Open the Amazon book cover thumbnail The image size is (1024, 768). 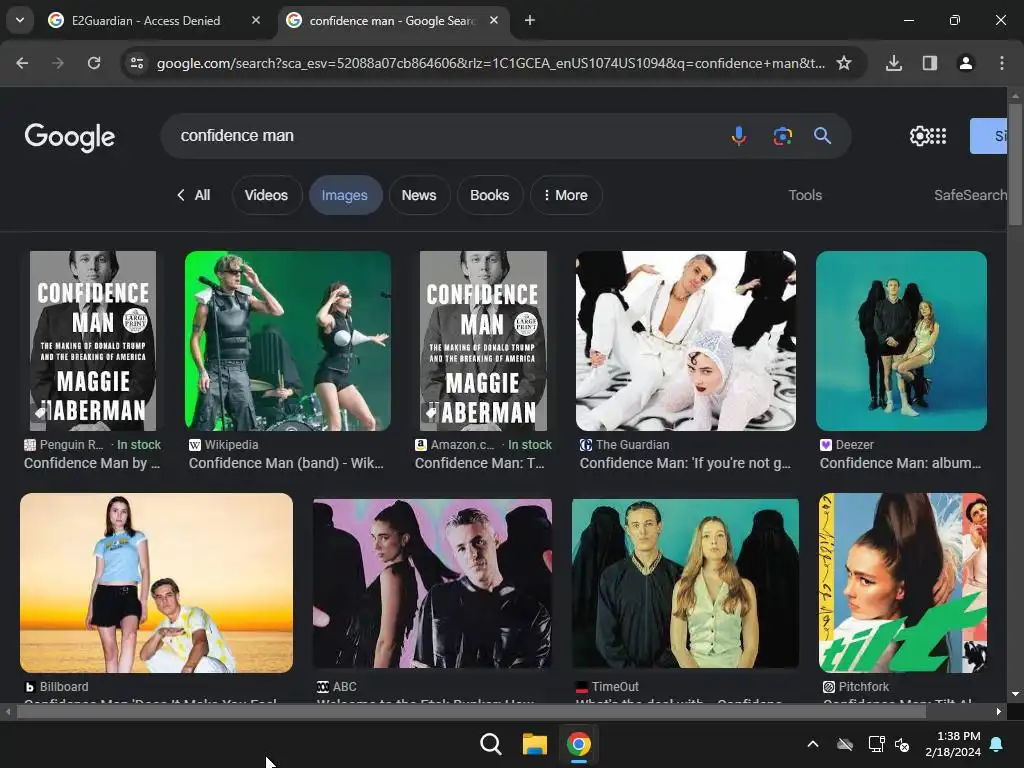(483, 341)
